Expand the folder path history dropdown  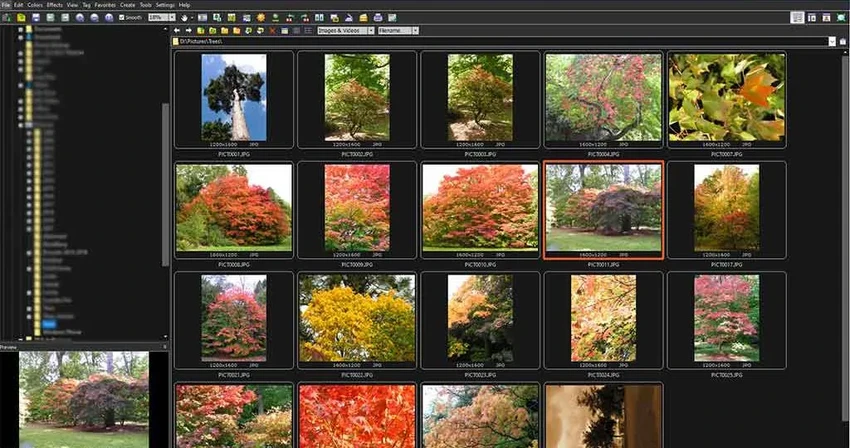(x=832, y=41)
